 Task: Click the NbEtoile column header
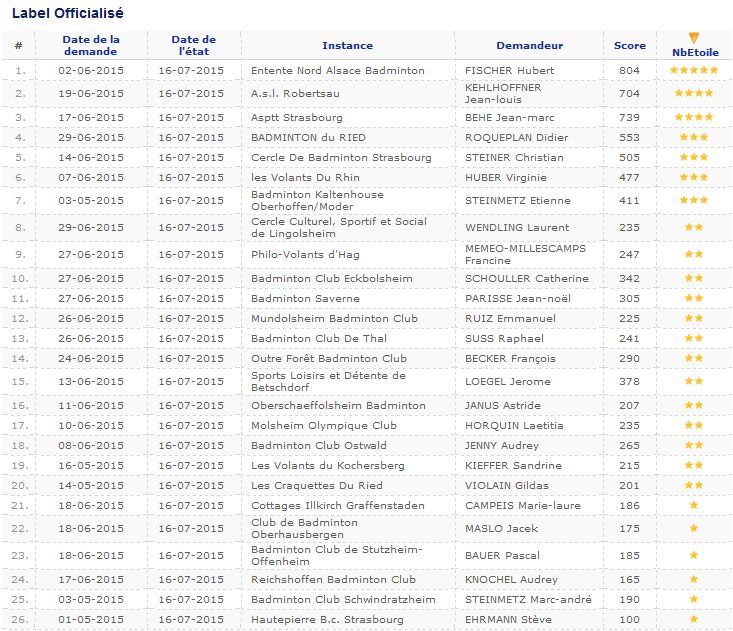pos(693,51)
